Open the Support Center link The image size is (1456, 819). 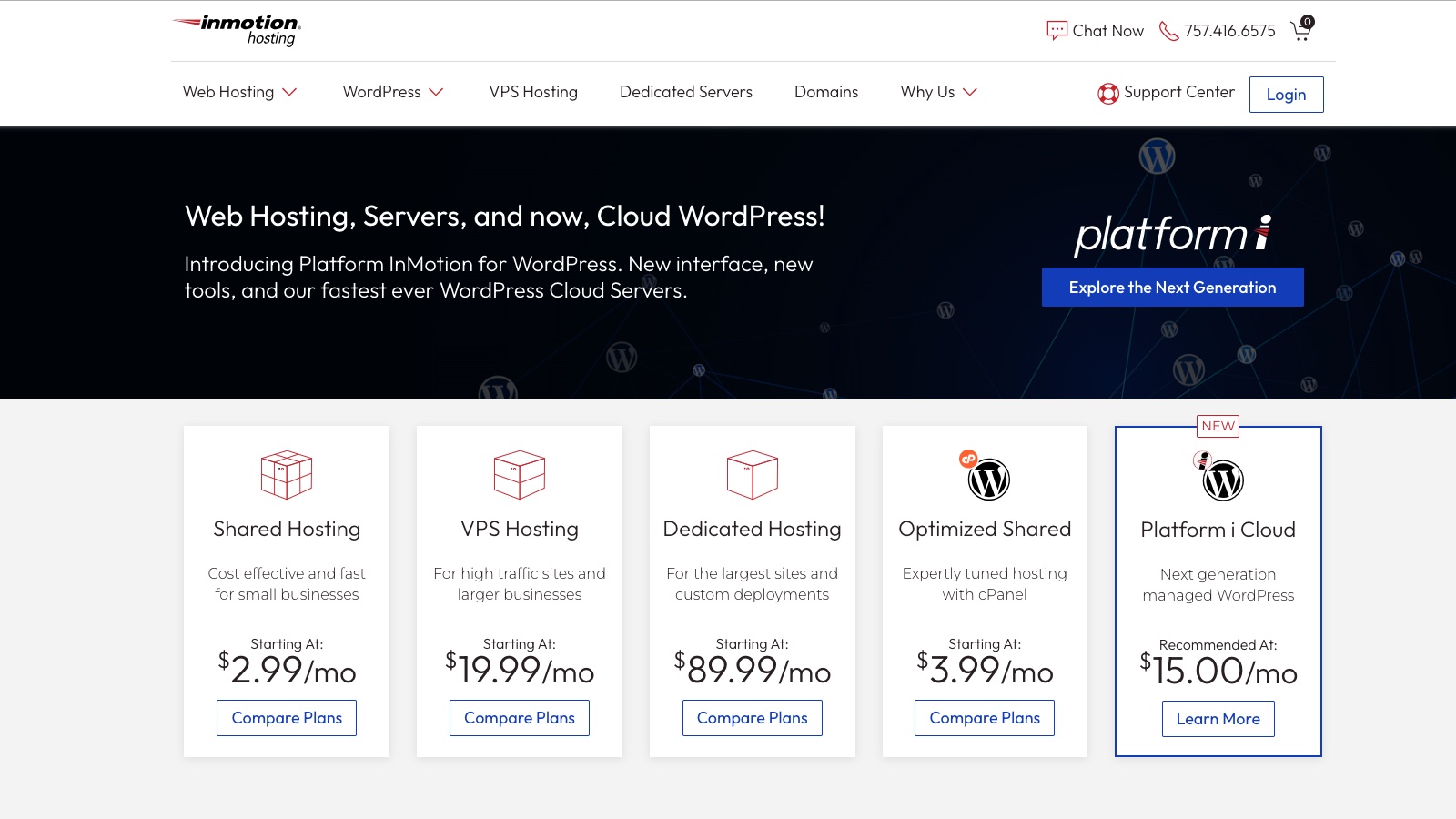tap(1179, 92)
